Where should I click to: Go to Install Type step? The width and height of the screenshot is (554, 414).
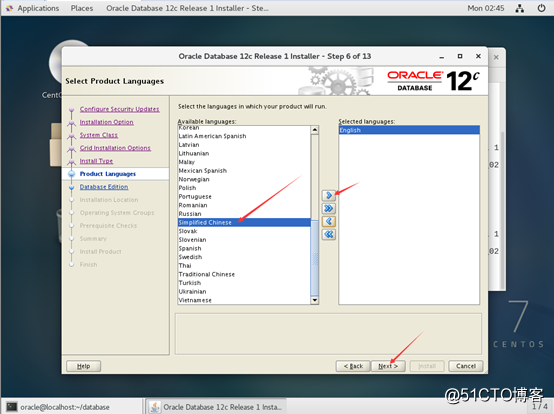coord(96,161)
